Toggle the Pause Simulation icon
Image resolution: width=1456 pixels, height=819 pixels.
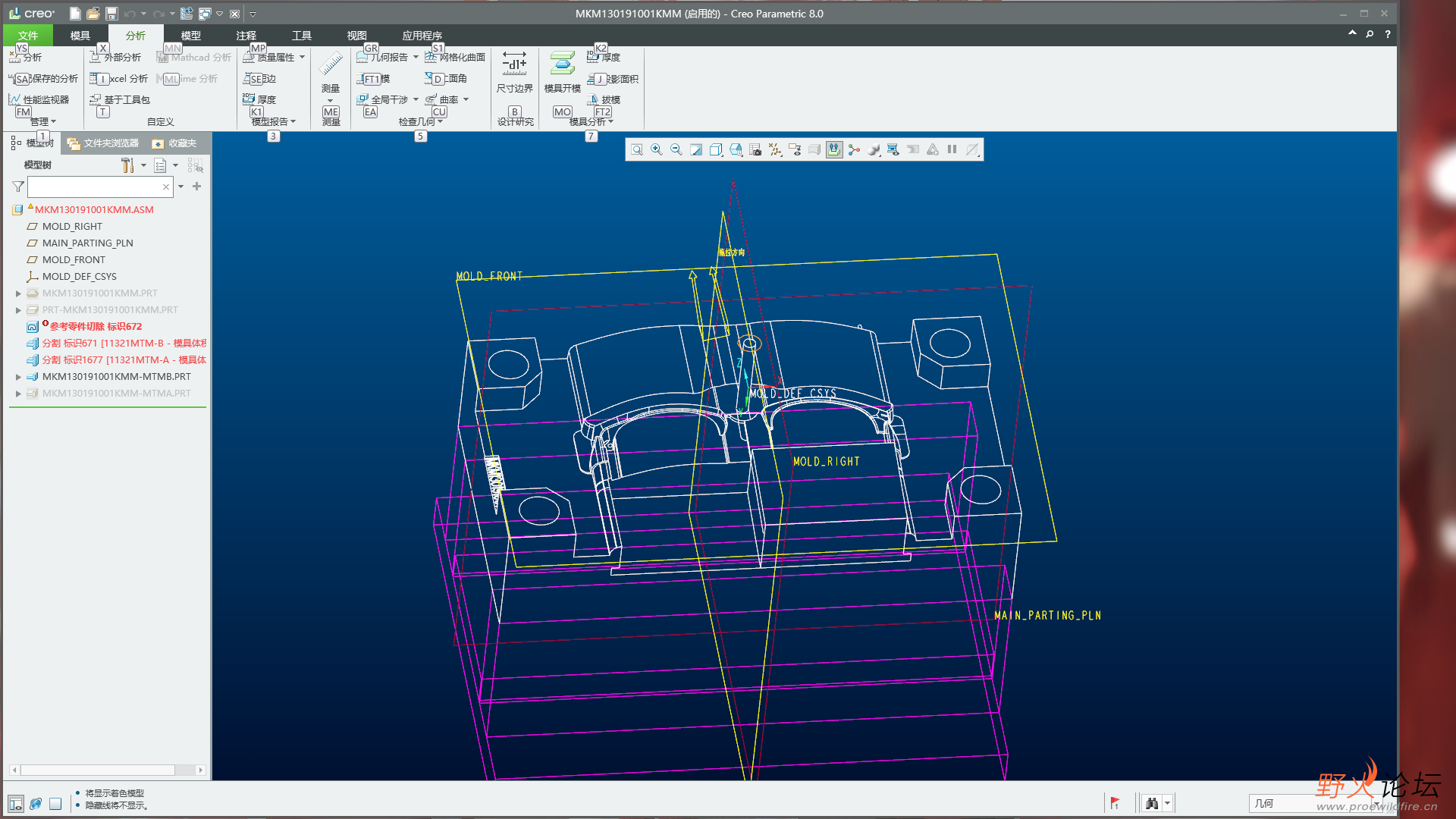952,150
